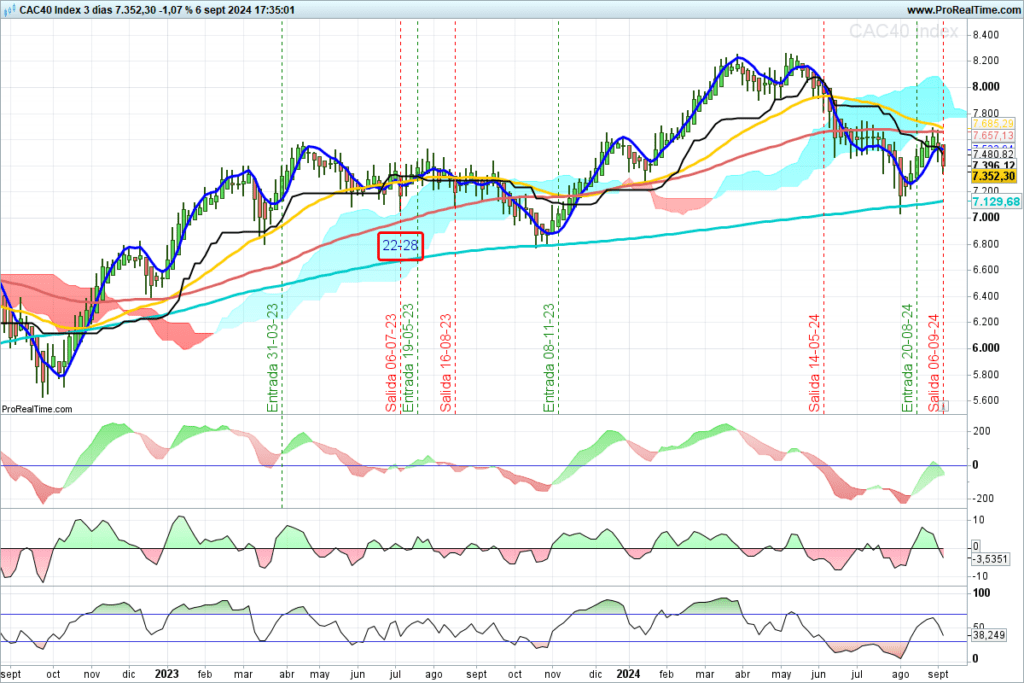
Task: Click the 7.480,82 price label
Action: 993,155
